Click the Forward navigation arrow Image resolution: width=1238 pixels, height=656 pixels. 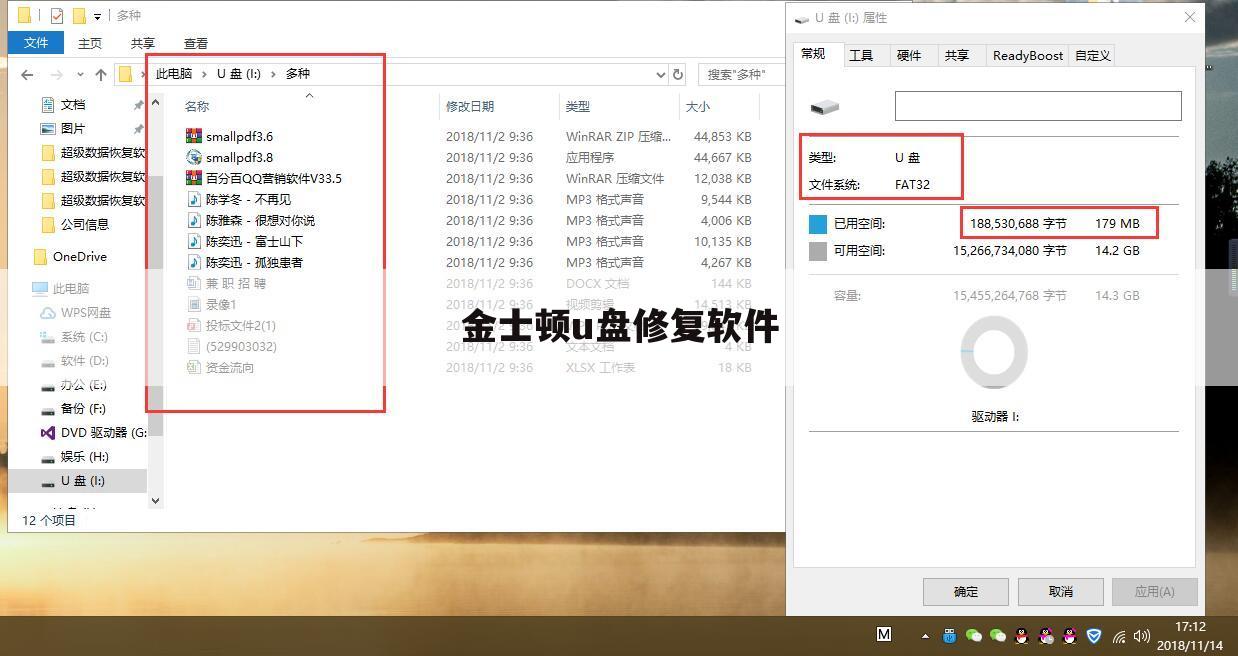pos(57,74)
